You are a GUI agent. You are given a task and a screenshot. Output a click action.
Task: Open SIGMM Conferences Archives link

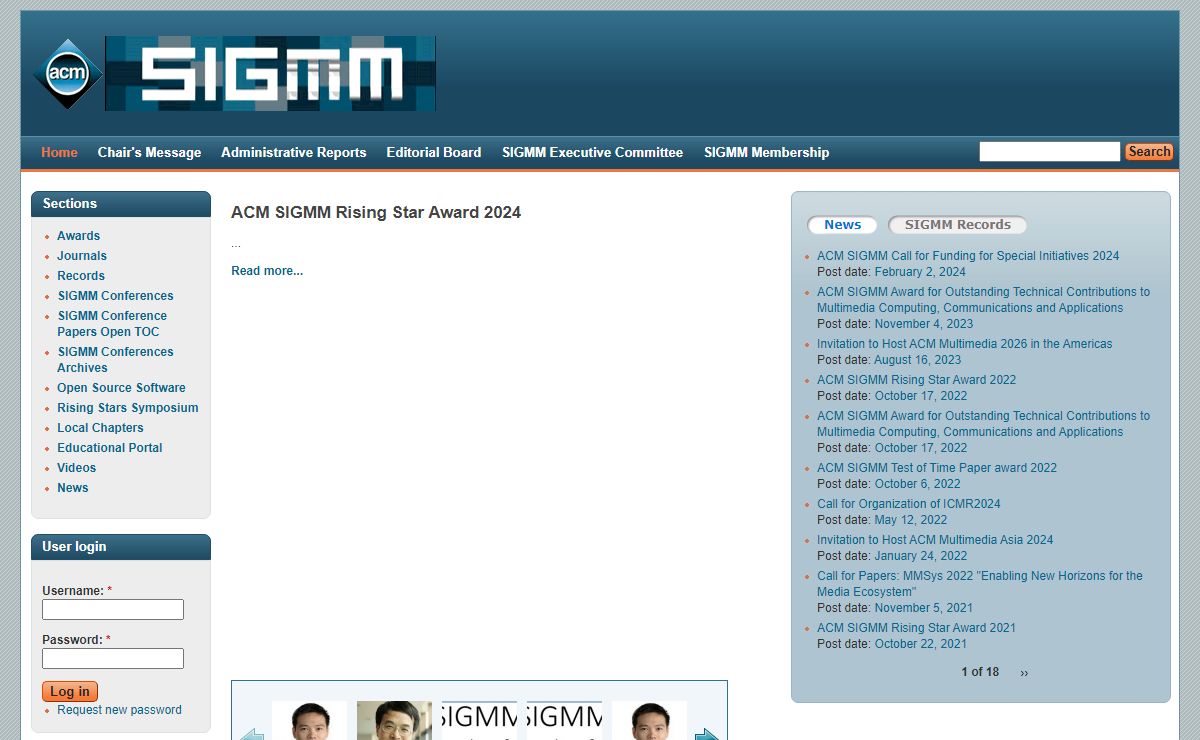click(115, 360)
